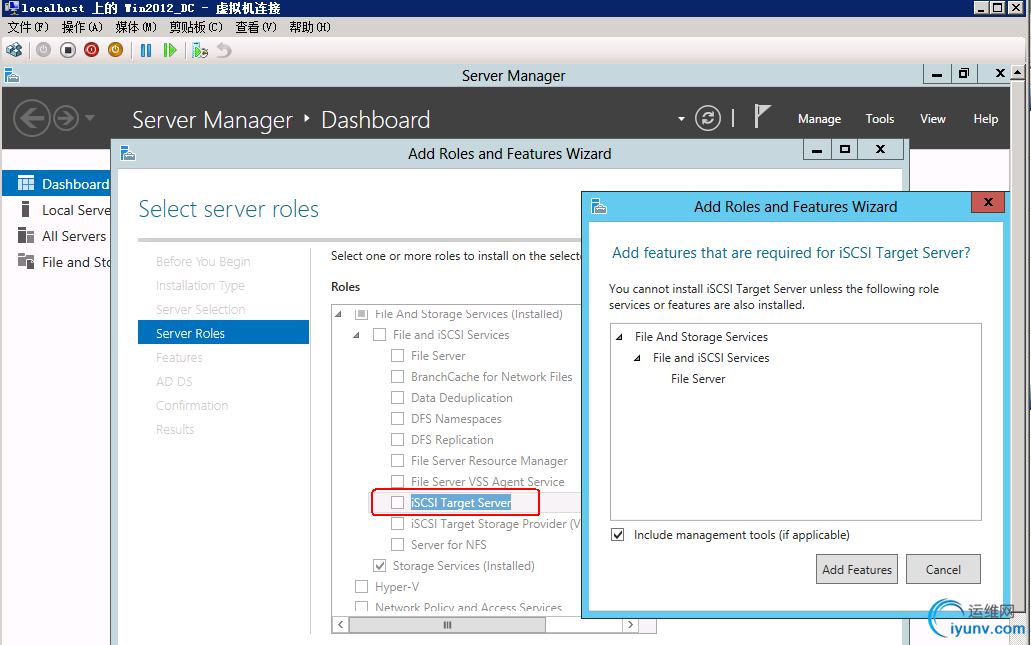Select File Server in the dialog tree
The width and height of the screenshot is (1031, 645).
pyautogui.click(x=698, y=379)
